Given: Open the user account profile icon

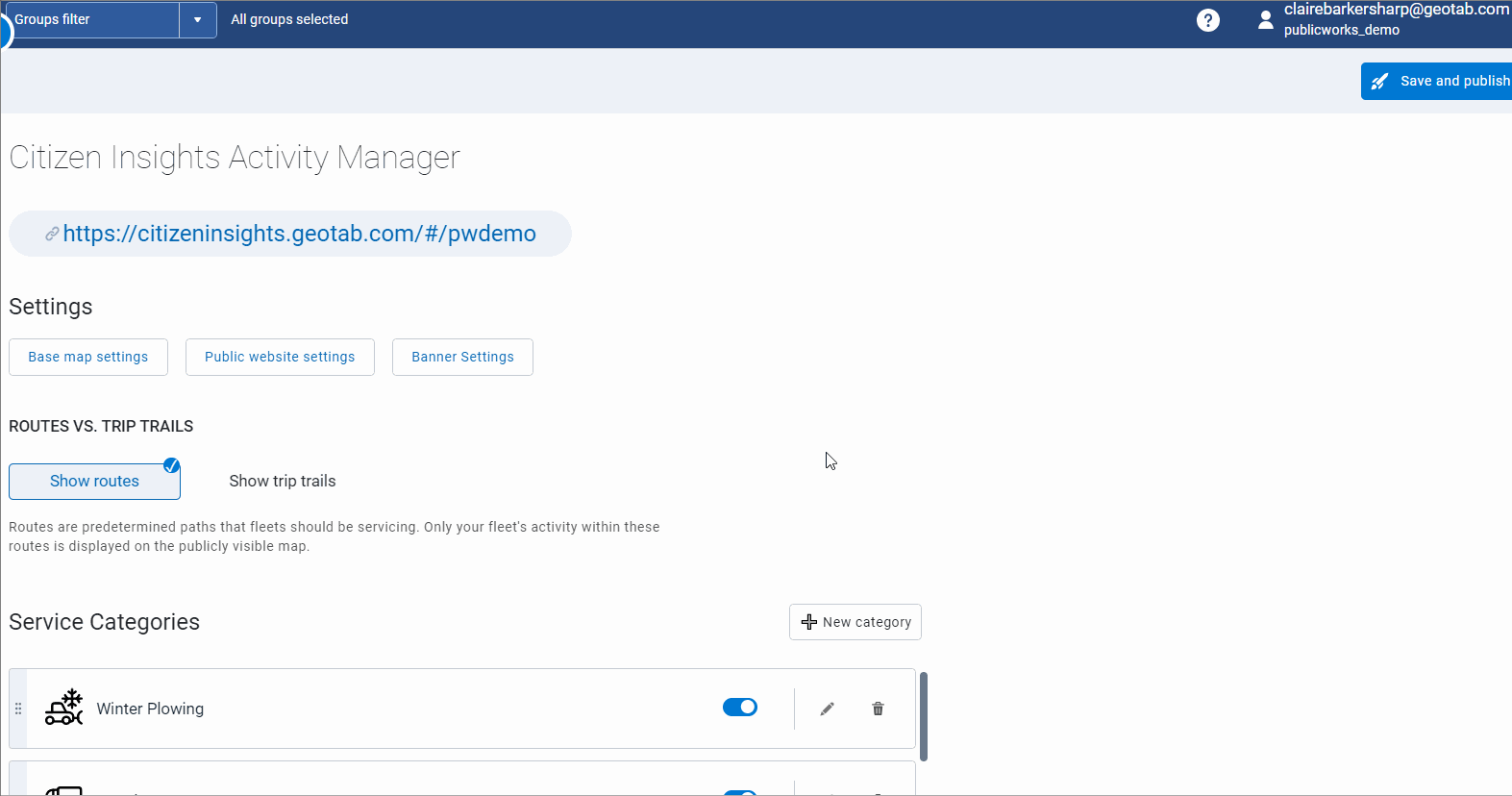Looking at the screenshot, I should [x=1265, y=19].
